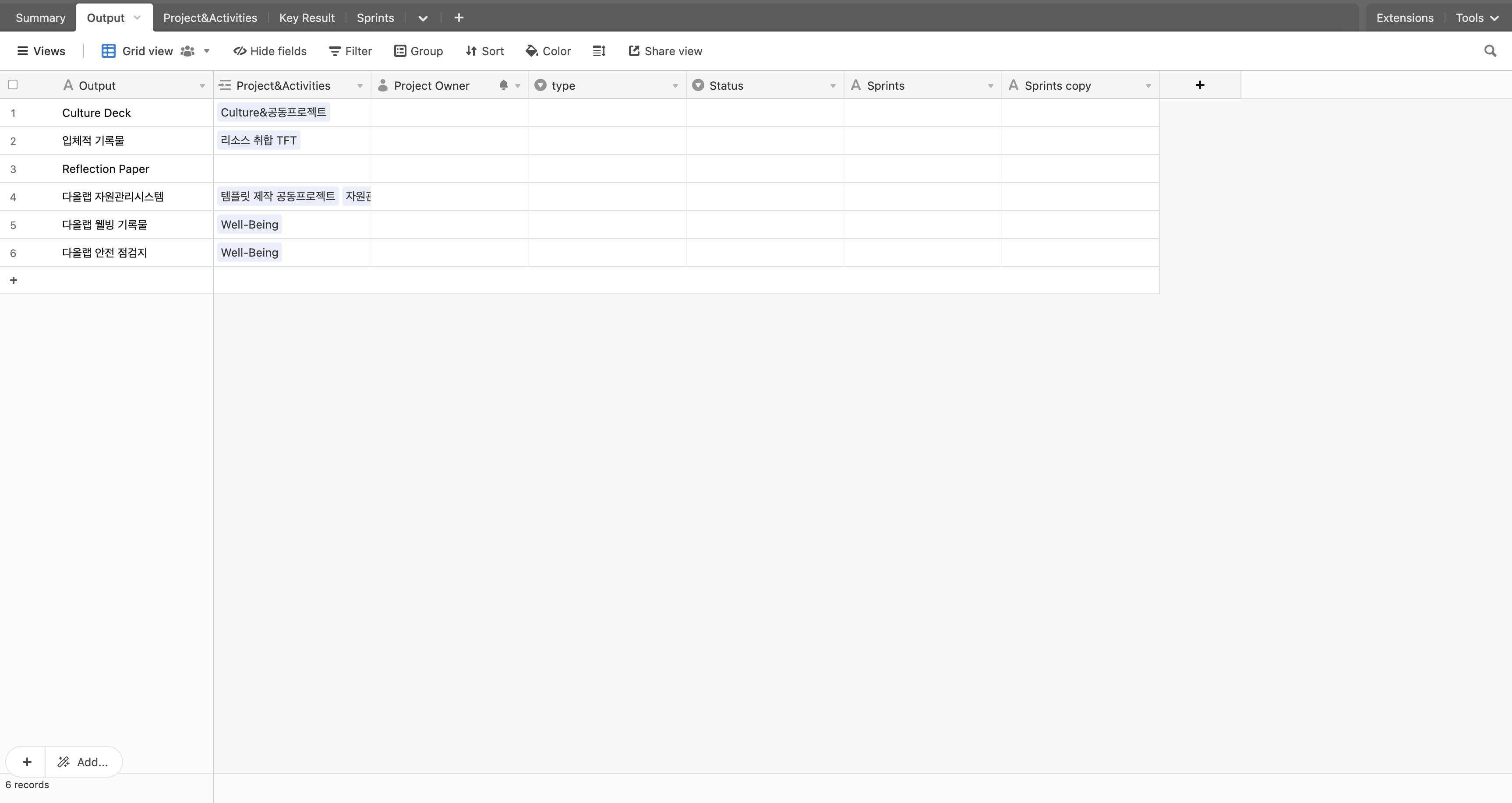1512x803 pixels.
Task: Switch to the Key Result tab
Action: [307, 18]
